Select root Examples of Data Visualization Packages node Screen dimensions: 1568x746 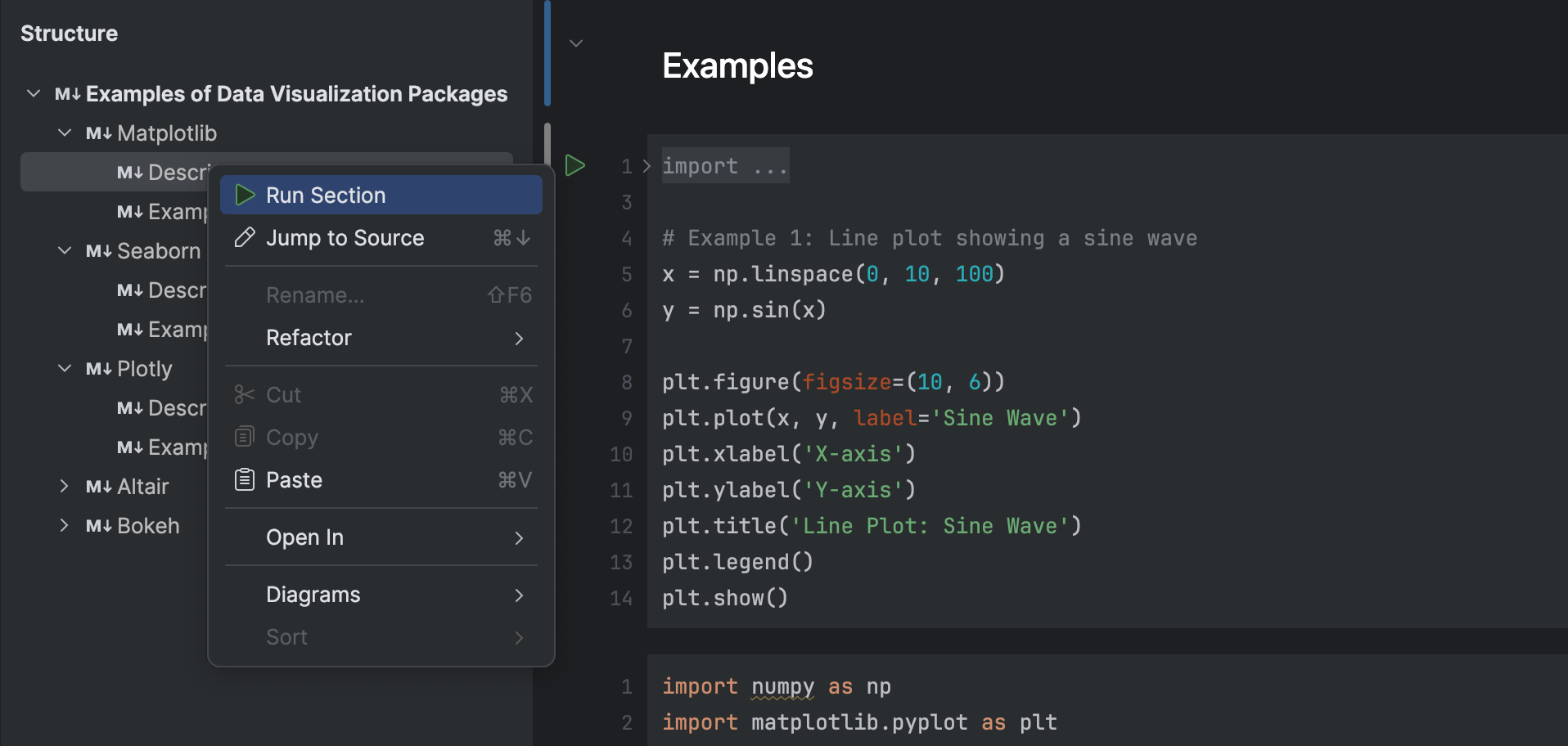[296, 94]
